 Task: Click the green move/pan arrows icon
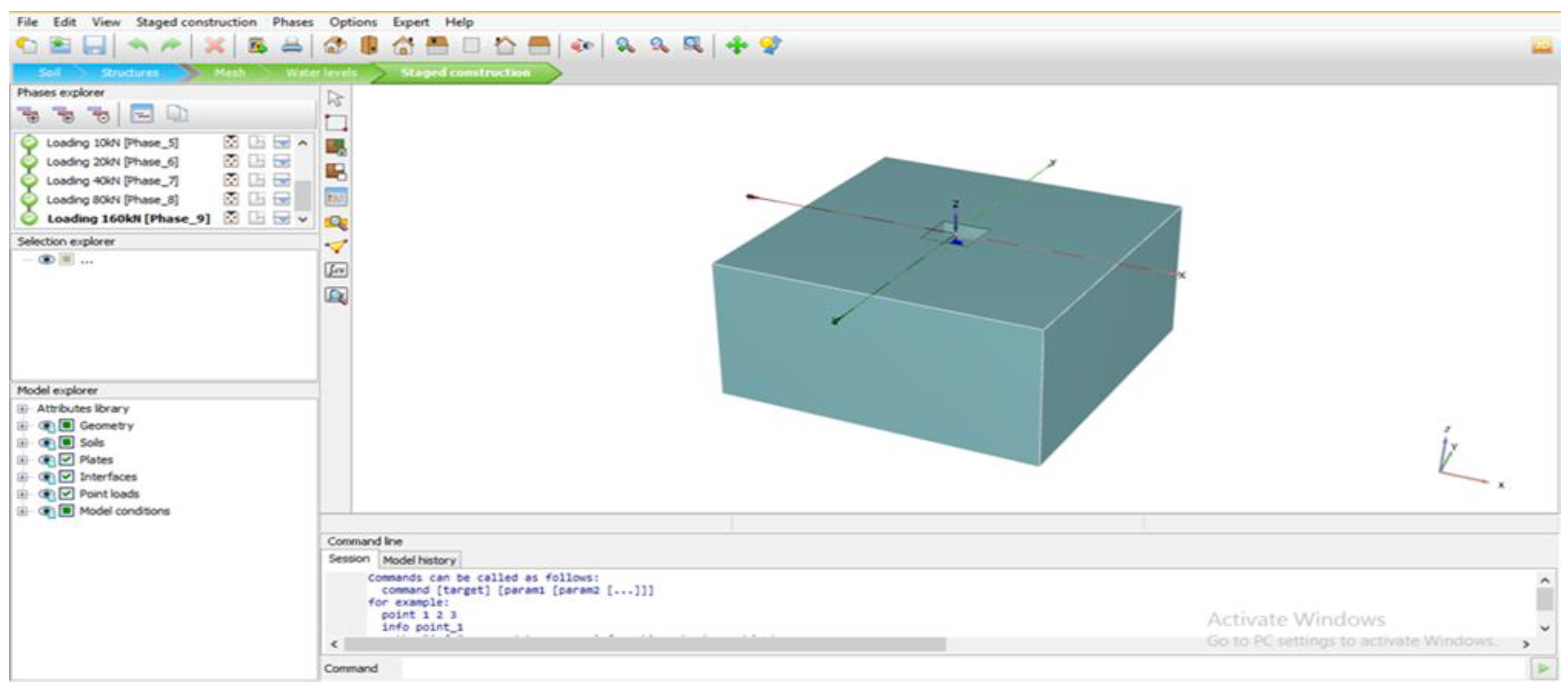pos(737,46)
